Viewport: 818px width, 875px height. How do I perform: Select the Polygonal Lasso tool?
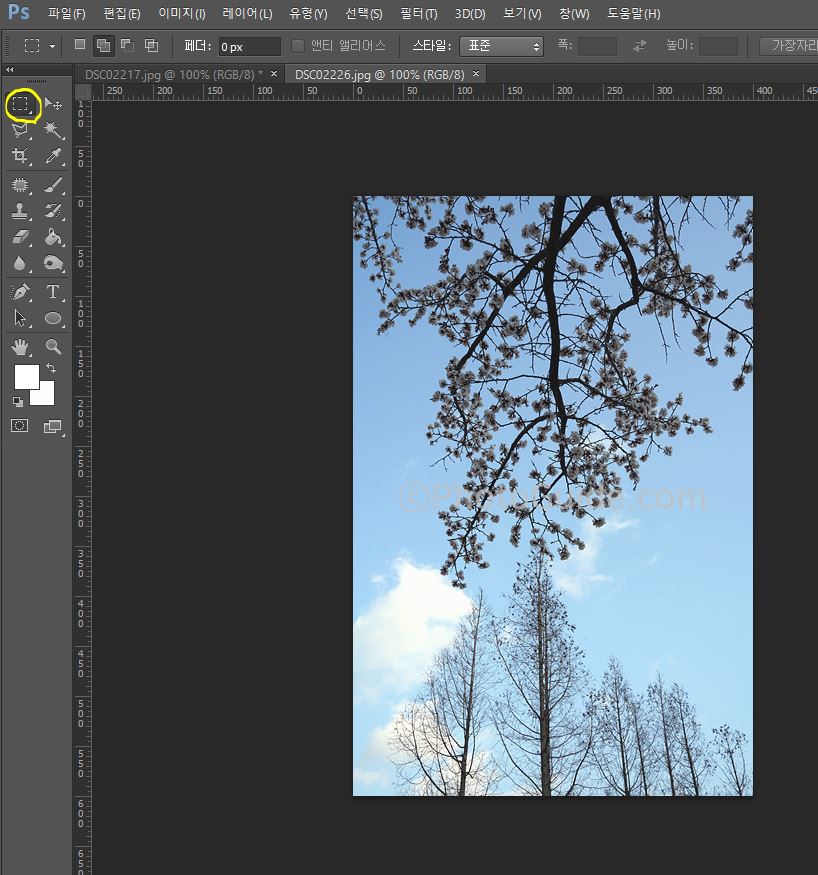click(x=20, y=130)
